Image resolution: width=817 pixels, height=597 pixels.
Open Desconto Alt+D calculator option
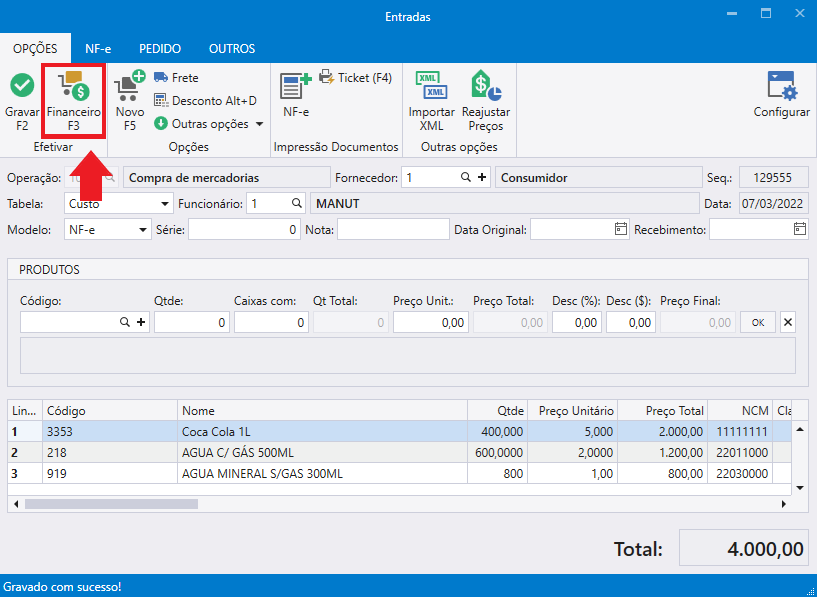(x=205, y=101)
